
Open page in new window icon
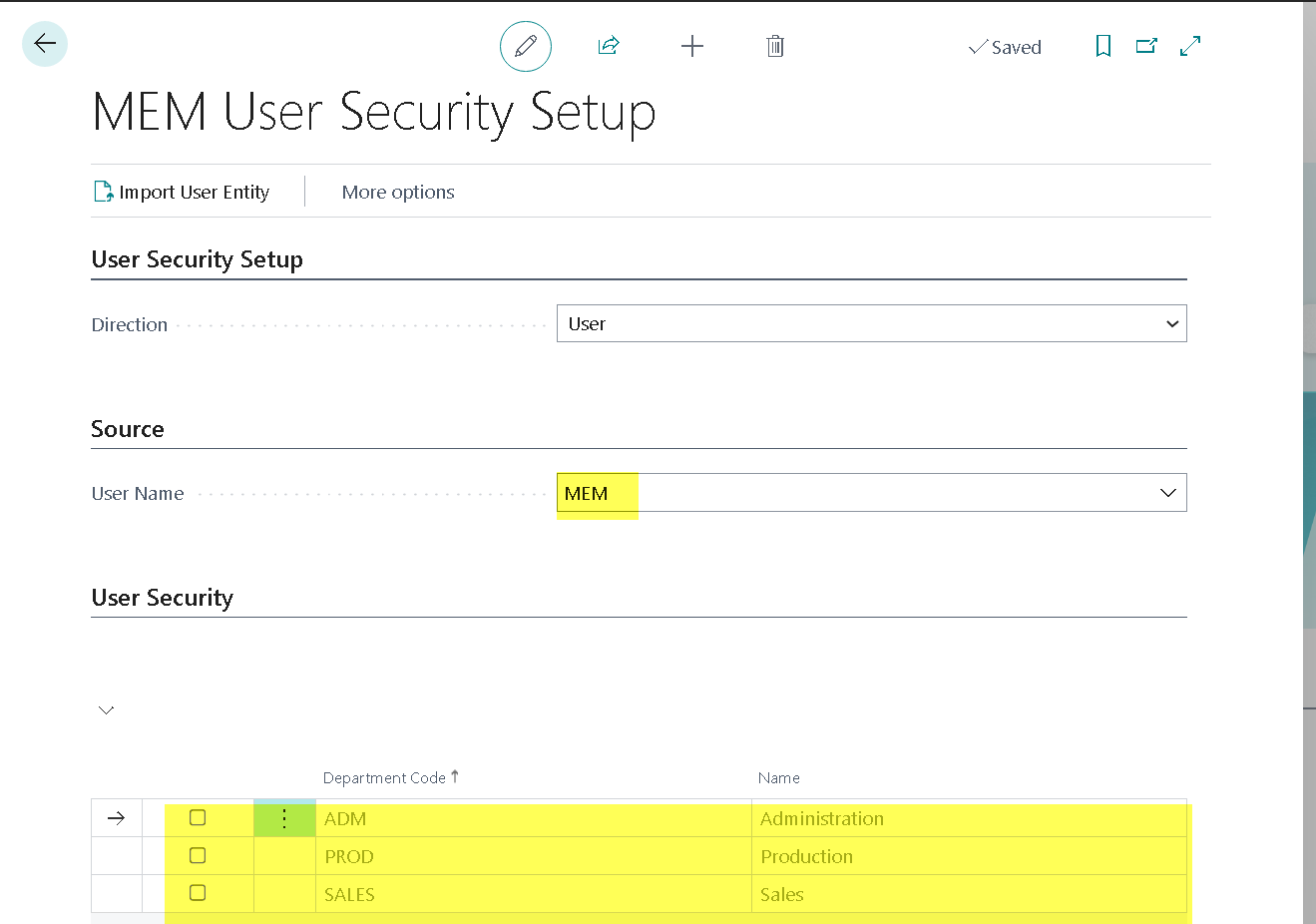click(x=1146, y=46)
